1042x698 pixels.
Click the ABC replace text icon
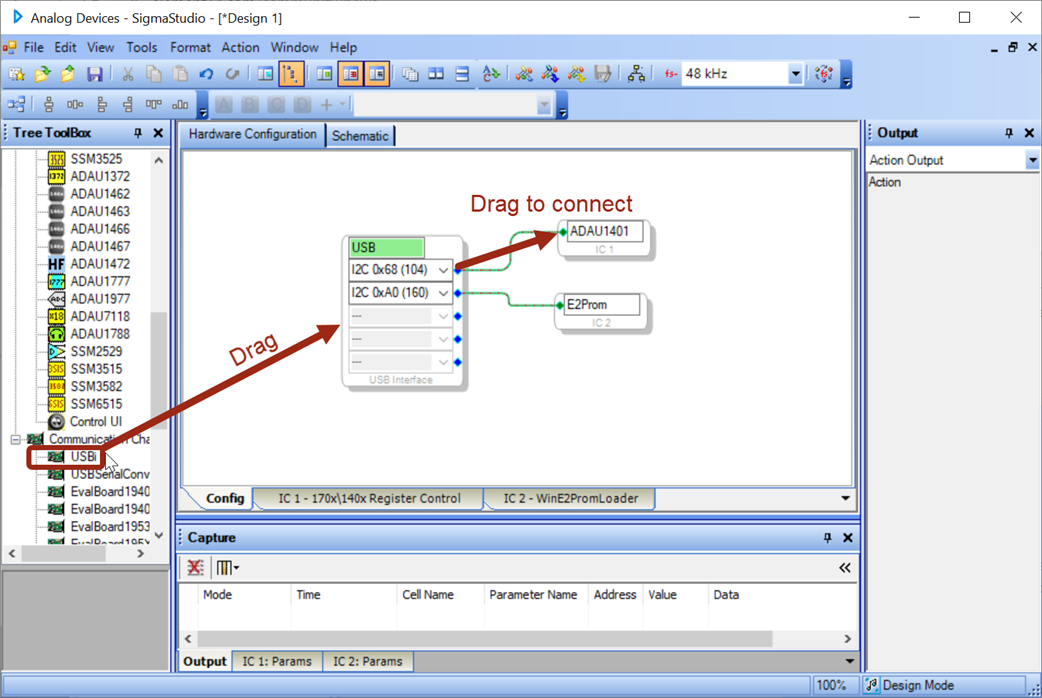pyautogui.click(x=491, y=74)
